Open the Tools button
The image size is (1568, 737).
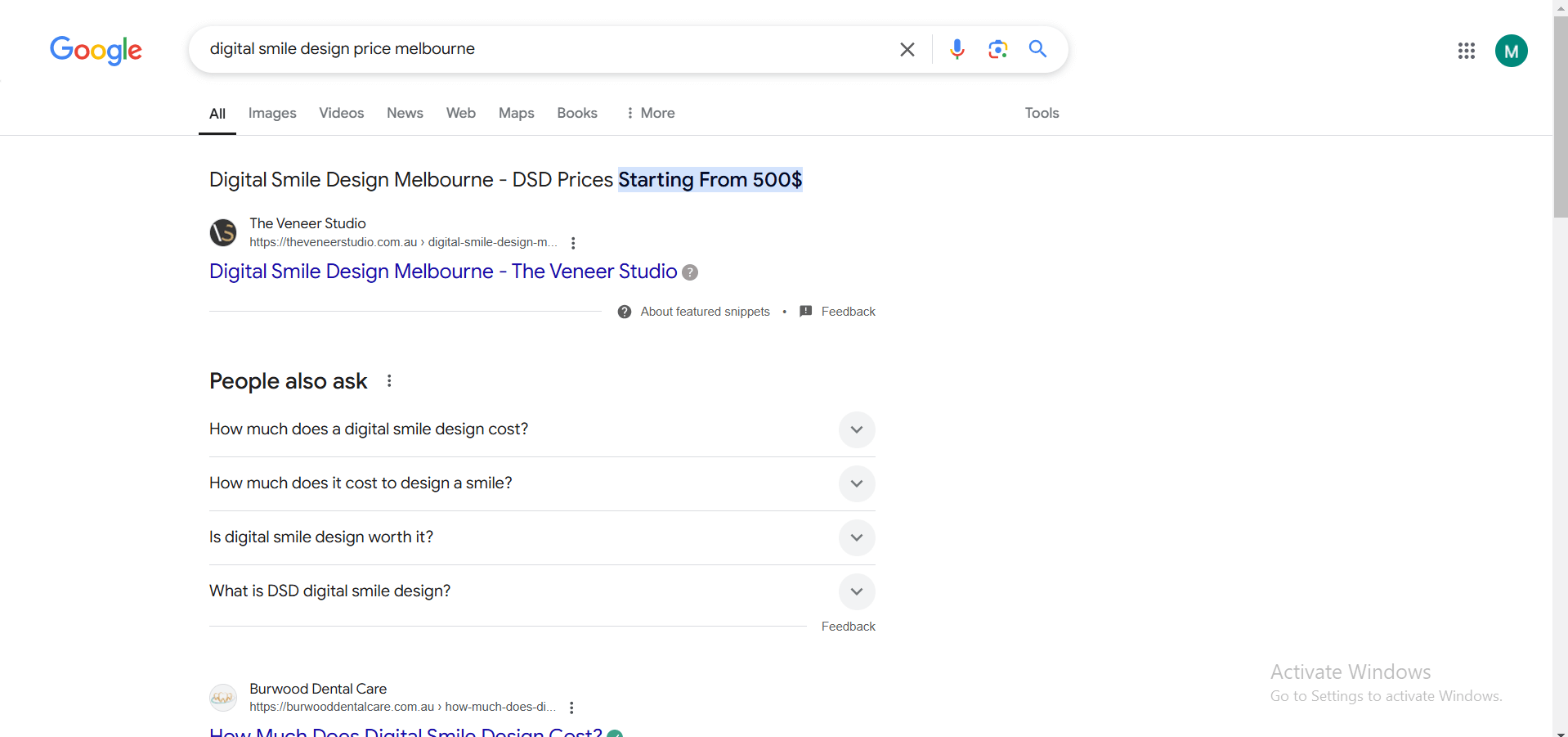pos(1042,113)
